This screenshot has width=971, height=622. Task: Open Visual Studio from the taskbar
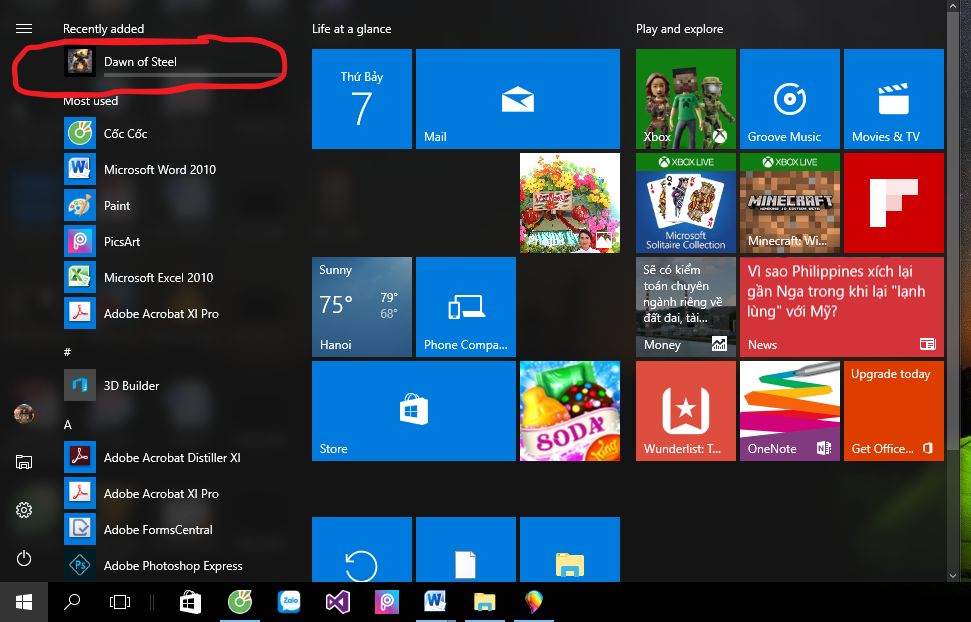[x=337, y=602]
